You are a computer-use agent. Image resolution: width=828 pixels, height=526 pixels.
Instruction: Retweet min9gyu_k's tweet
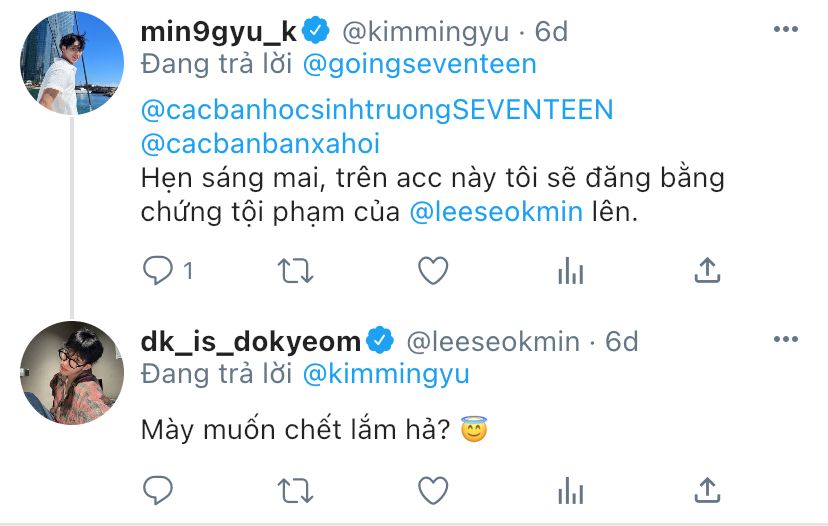pyautogui.click(x=294, y=270)
